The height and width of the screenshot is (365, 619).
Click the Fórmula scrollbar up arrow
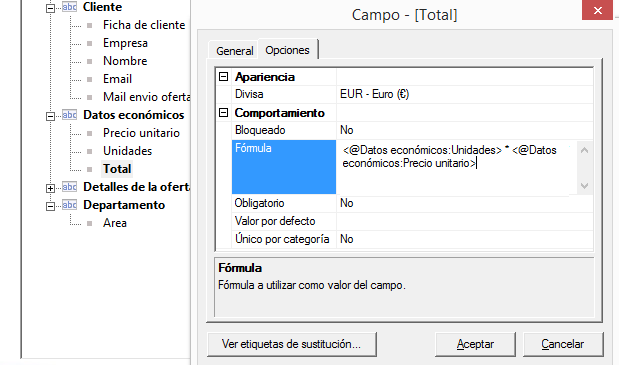[585, 150]
